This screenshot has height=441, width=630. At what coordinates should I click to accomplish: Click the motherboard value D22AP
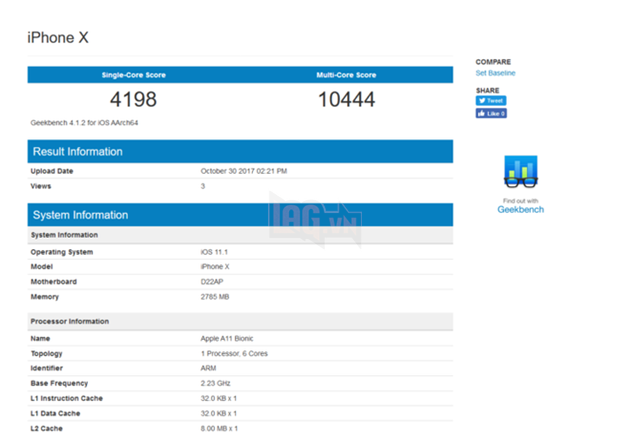(x=212, y=282)
